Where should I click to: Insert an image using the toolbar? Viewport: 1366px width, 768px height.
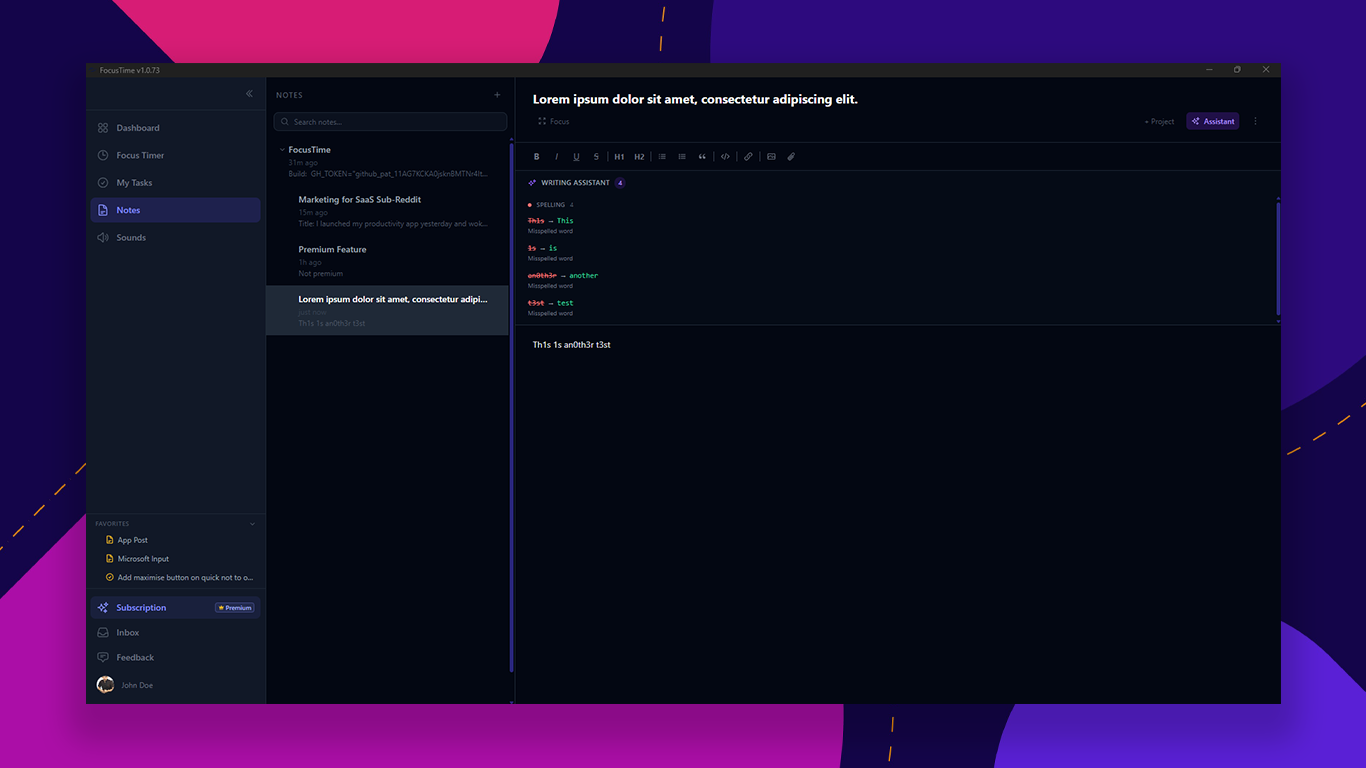click(x=771, y=157)
